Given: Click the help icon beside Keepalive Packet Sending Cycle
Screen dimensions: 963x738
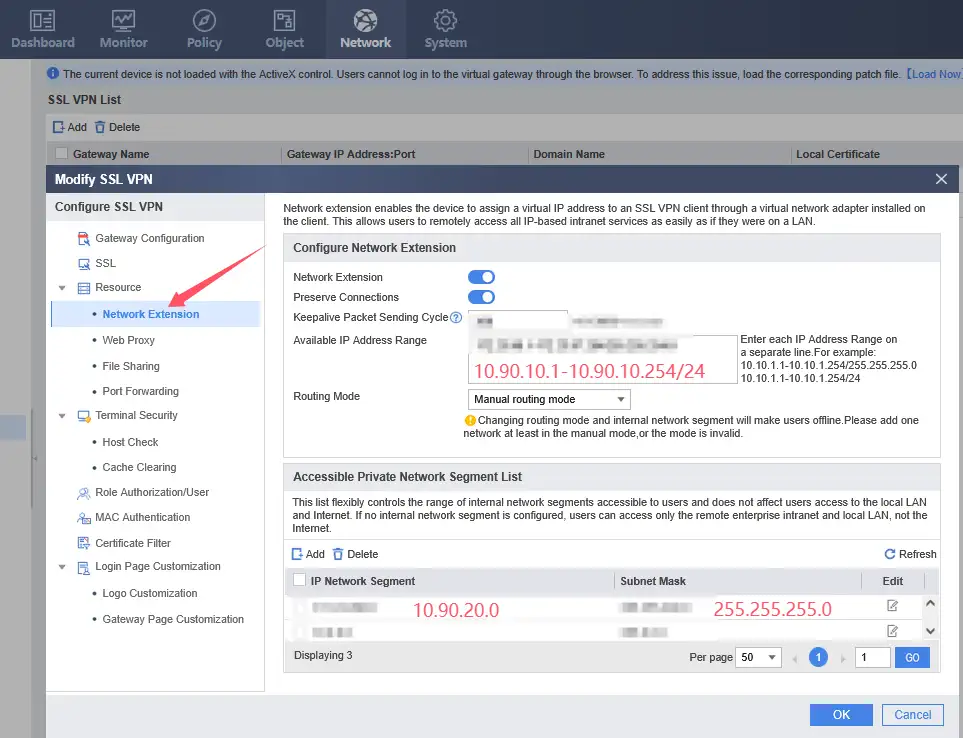Looking at the screenshot, I should (x=456, y=318).
